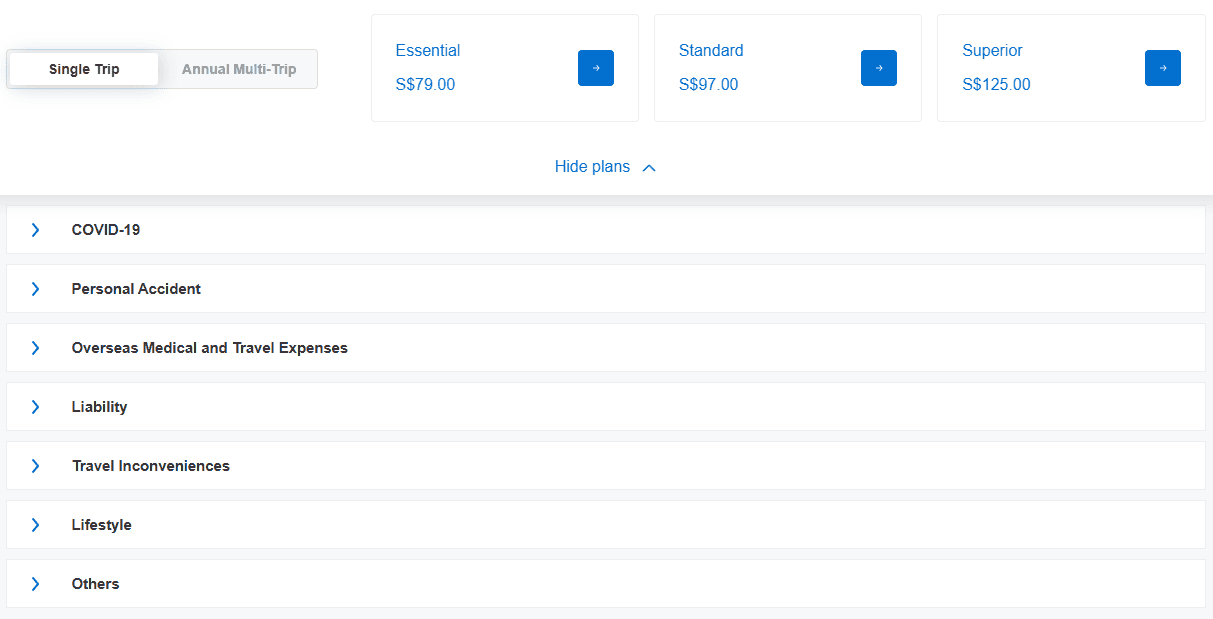Image resolution: width=1213 pixels, height=619 pixels.
Task: Click the Hide plans link
Action: click(592, 167)
